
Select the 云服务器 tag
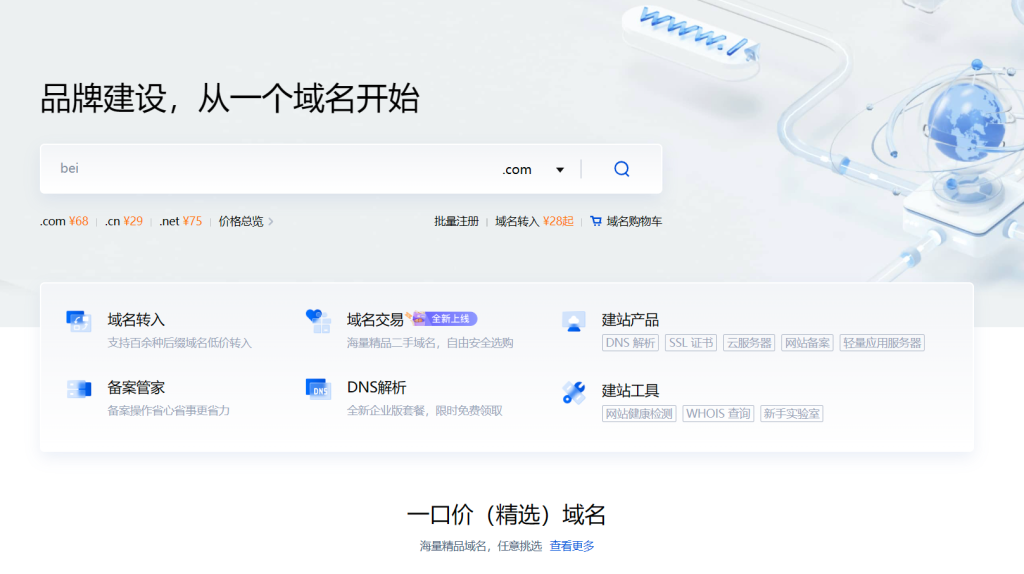click(x=749, y=343)
